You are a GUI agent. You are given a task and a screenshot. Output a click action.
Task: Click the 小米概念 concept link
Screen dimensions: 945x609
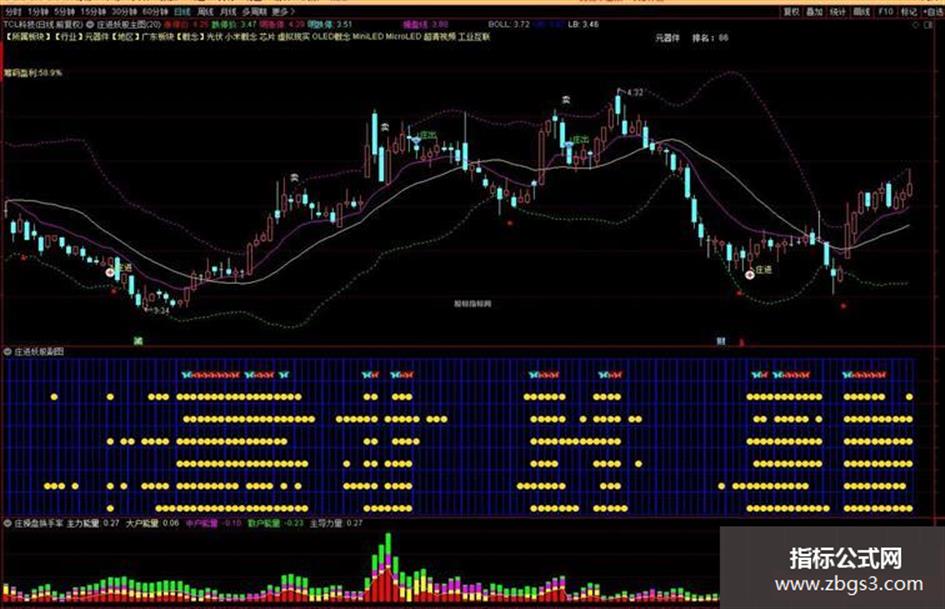click(x=240, y=37)
